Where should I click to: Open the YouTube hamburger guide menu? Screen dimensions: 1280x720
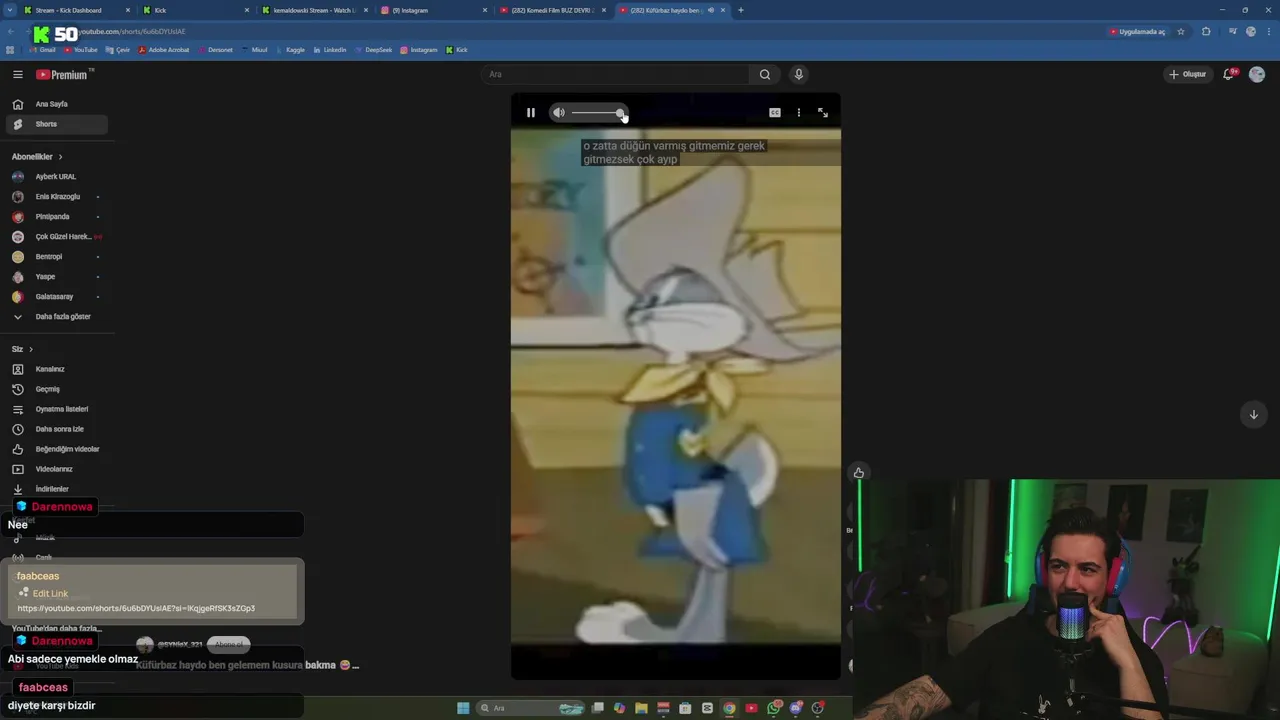pyautogui.click(x=17, y=74)
